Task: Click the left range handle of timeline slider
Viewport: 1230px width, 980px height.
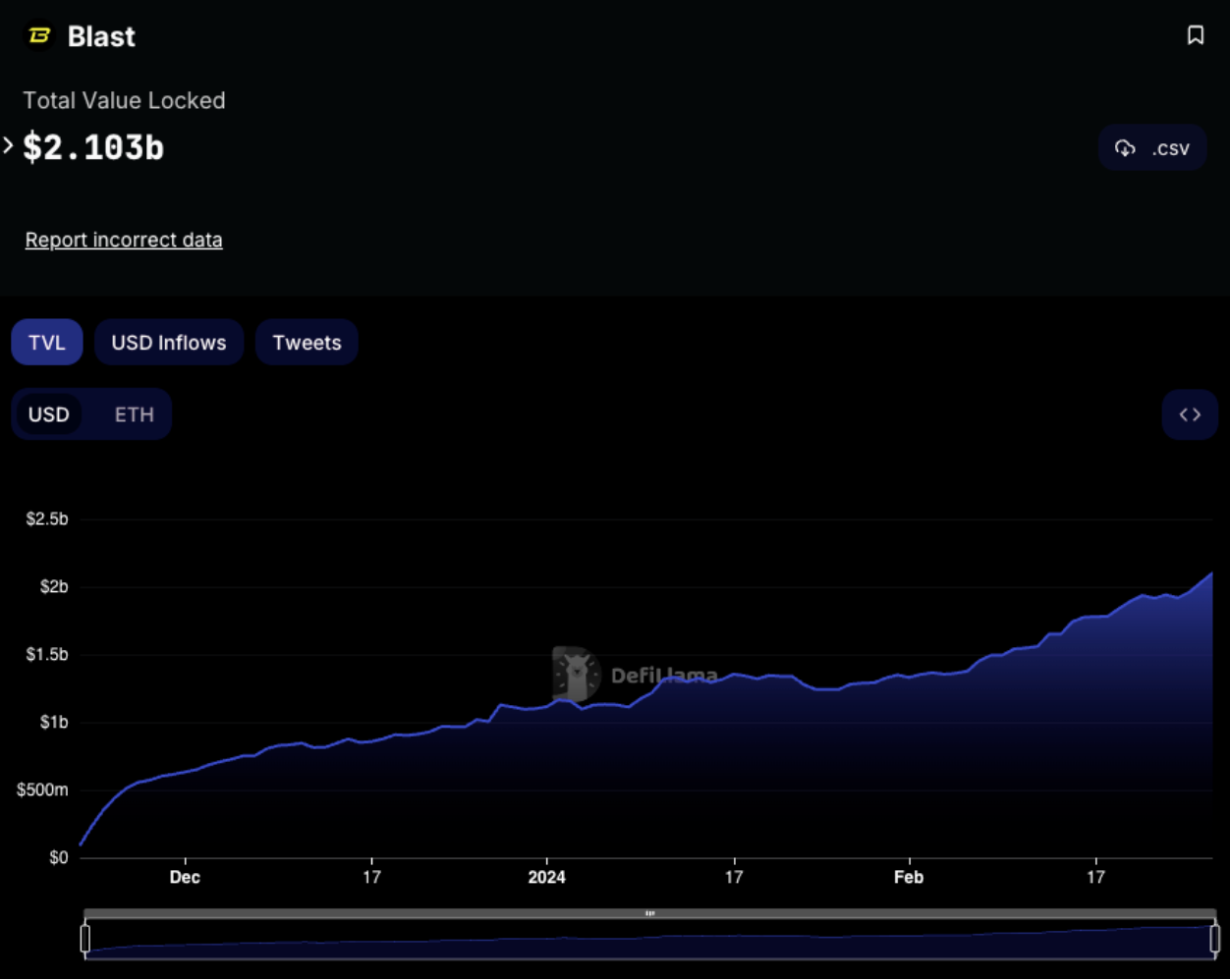Action: click(x=85, y=939)
